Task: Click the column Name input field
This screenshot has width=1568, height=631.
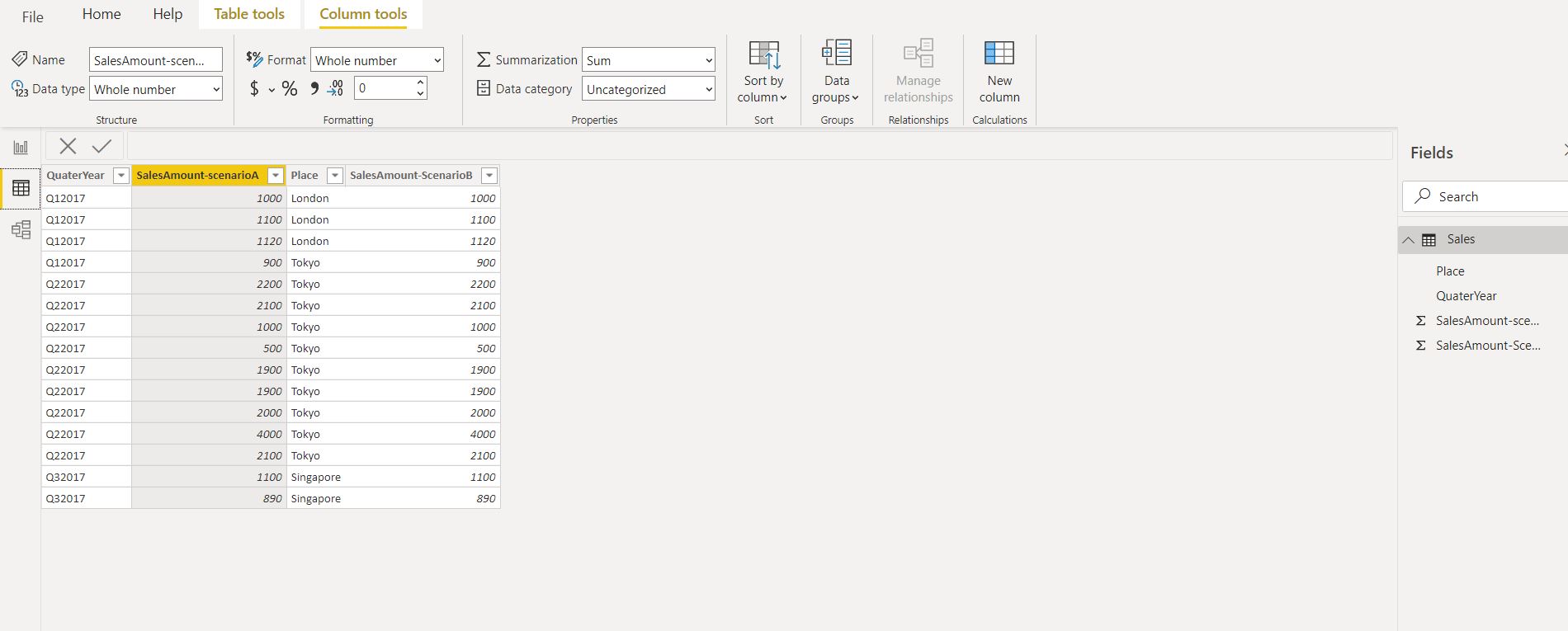Action: [156, 60]
